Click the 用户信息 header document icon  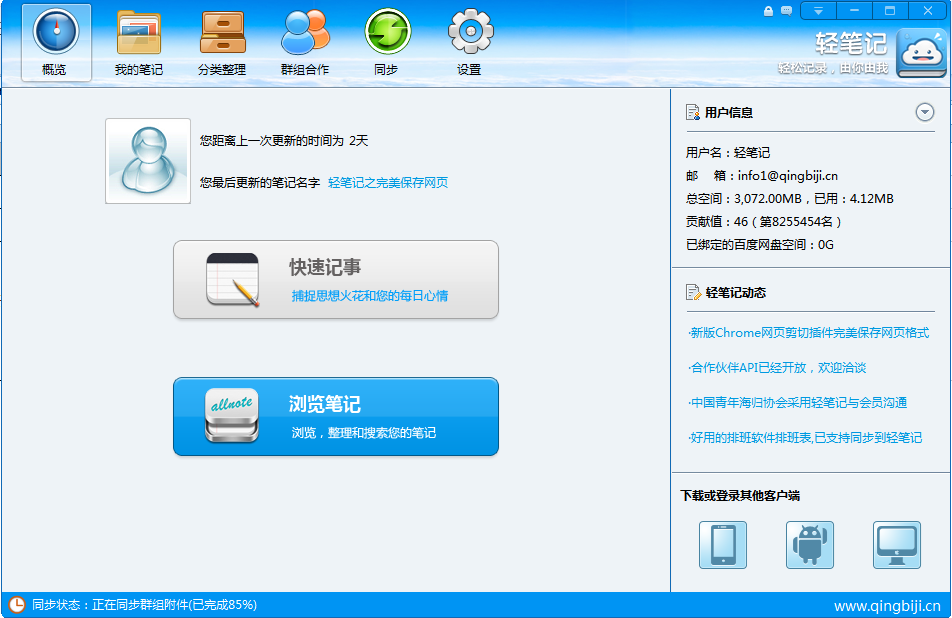coord(693,112)
